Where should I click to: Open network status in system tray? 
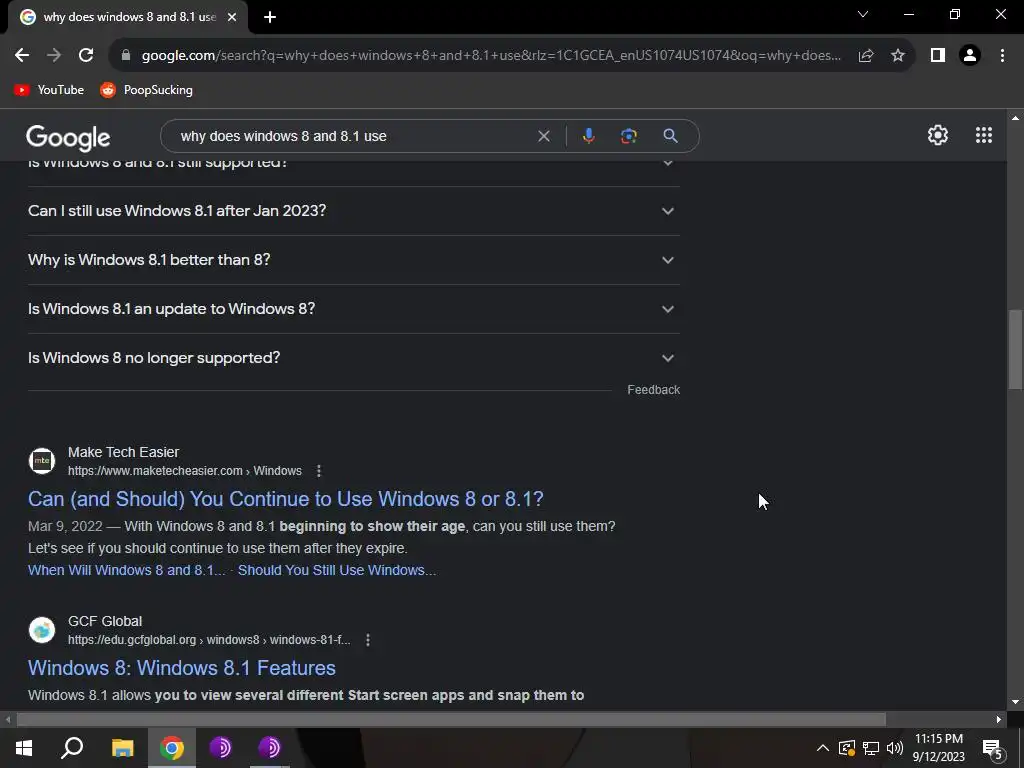[871, 748]
